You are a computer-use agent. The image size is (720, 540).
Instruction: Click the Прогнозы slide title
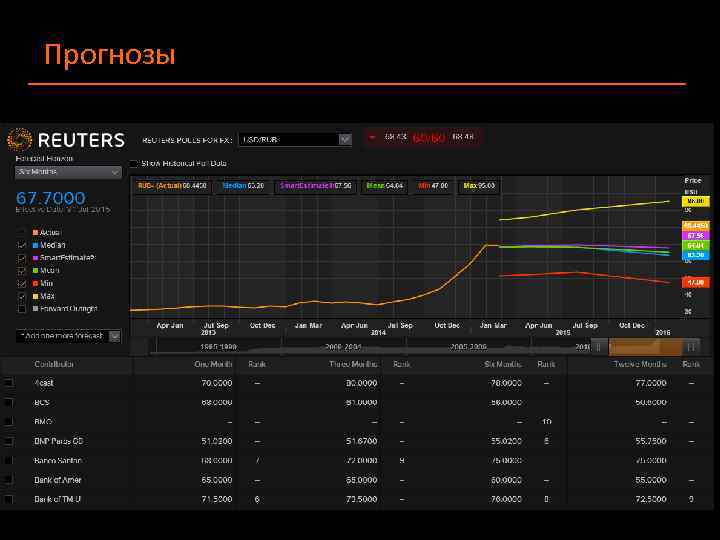[x=110, y=55]
